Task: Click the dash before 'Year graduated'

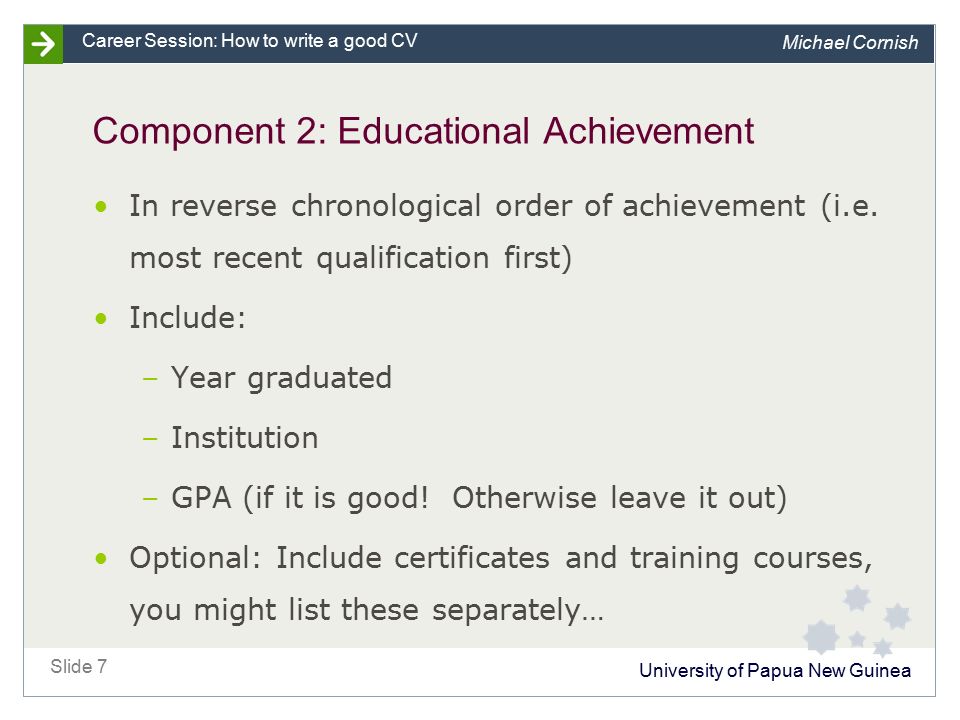Action: pyautogui.click(x=150, y=379)
